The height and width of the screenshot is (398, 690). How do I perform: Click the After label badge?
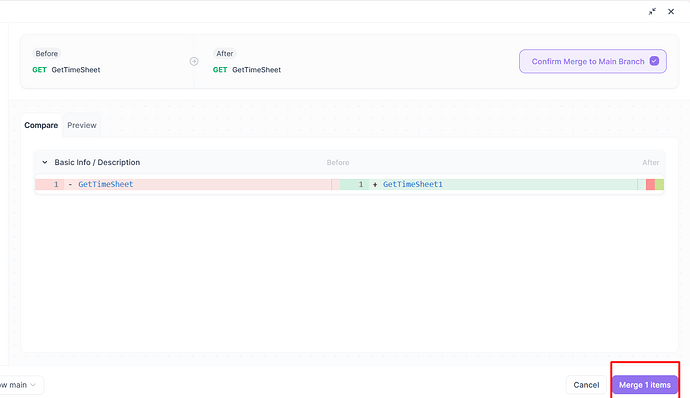point(224,53)
